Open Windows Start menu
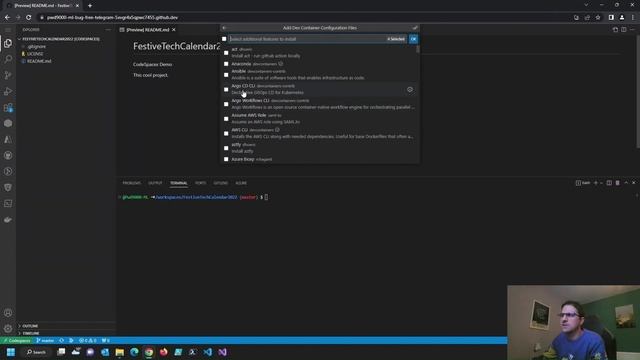Viewport: 640px width, 360px height. pyautogui.click(x=11, y=352)
